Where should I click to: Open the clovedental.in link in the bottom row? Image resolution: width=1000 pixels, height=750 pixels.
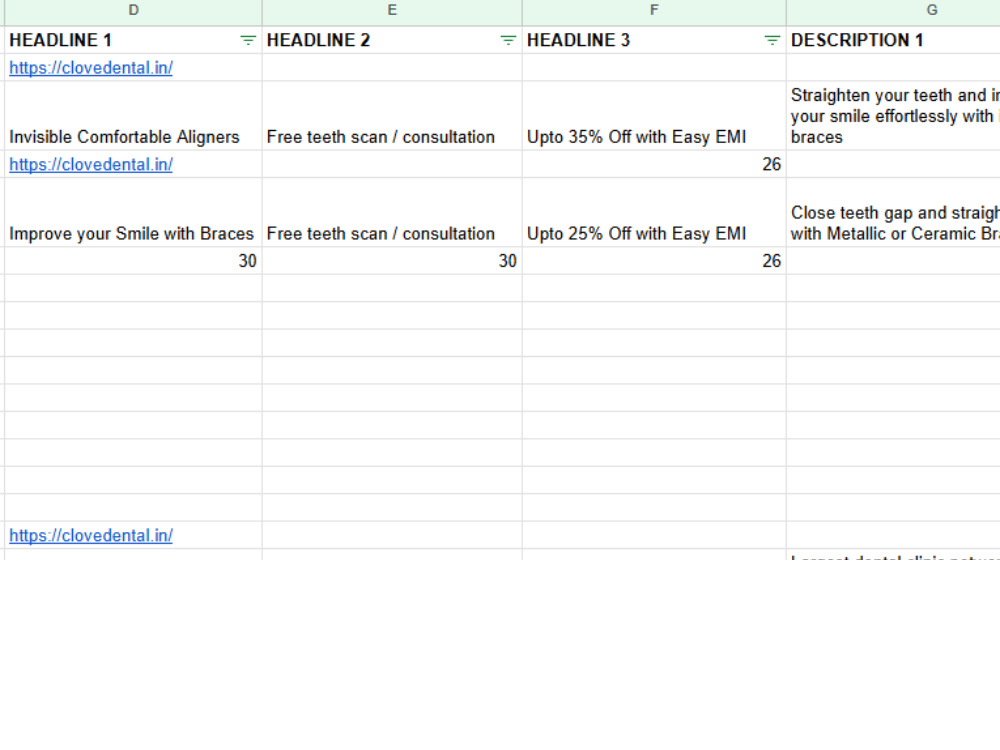click(x=91, y=536)
